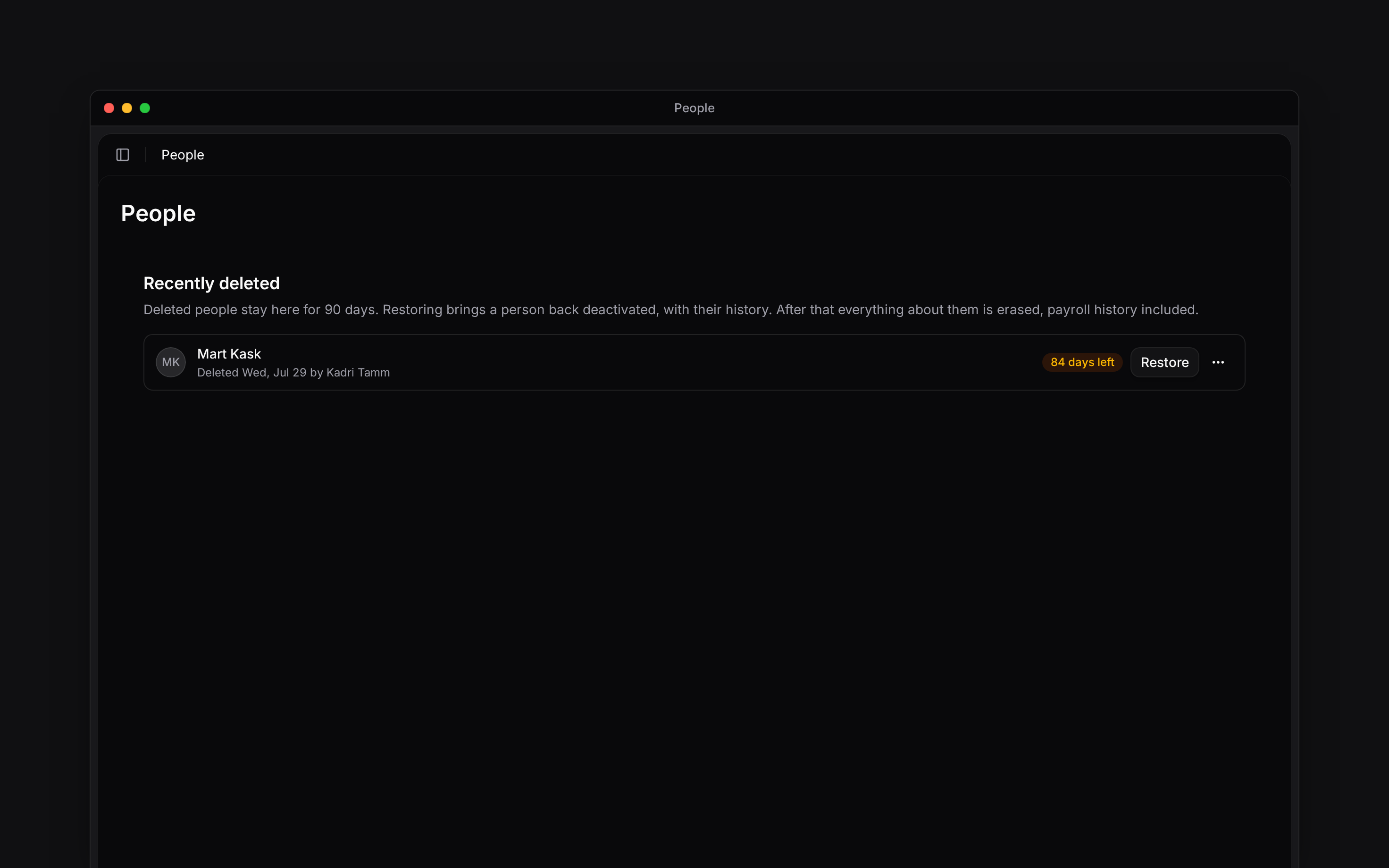Select the 84 days left badge

pos(1082,362)
